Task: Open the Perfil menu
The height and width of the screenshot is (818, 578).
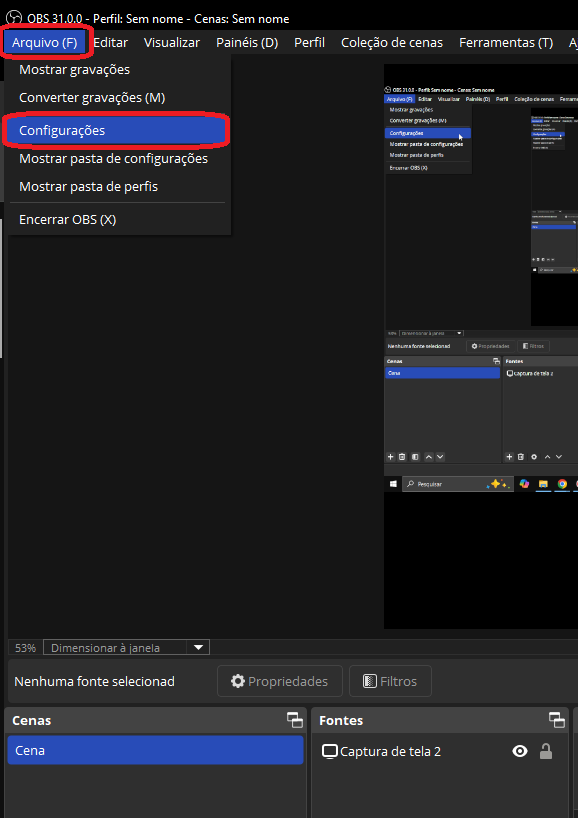Action: click(x=309, y=42)
